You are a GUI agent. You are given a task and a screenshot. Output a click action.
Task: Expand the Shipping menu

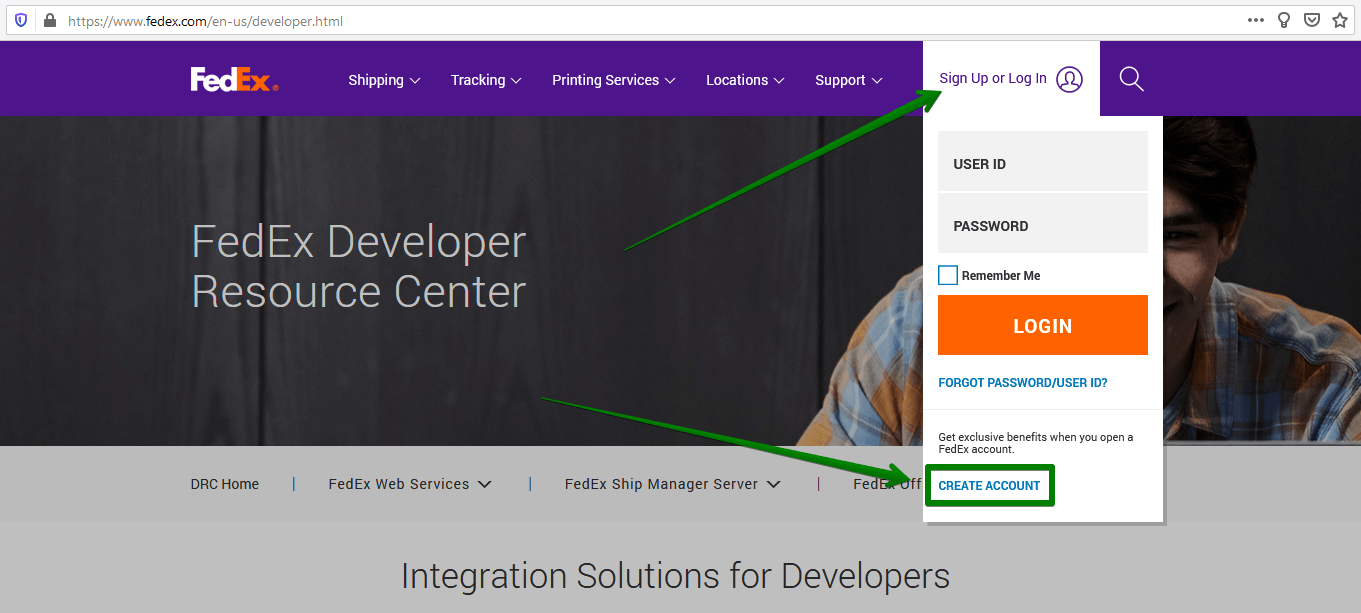click(384, 80)
